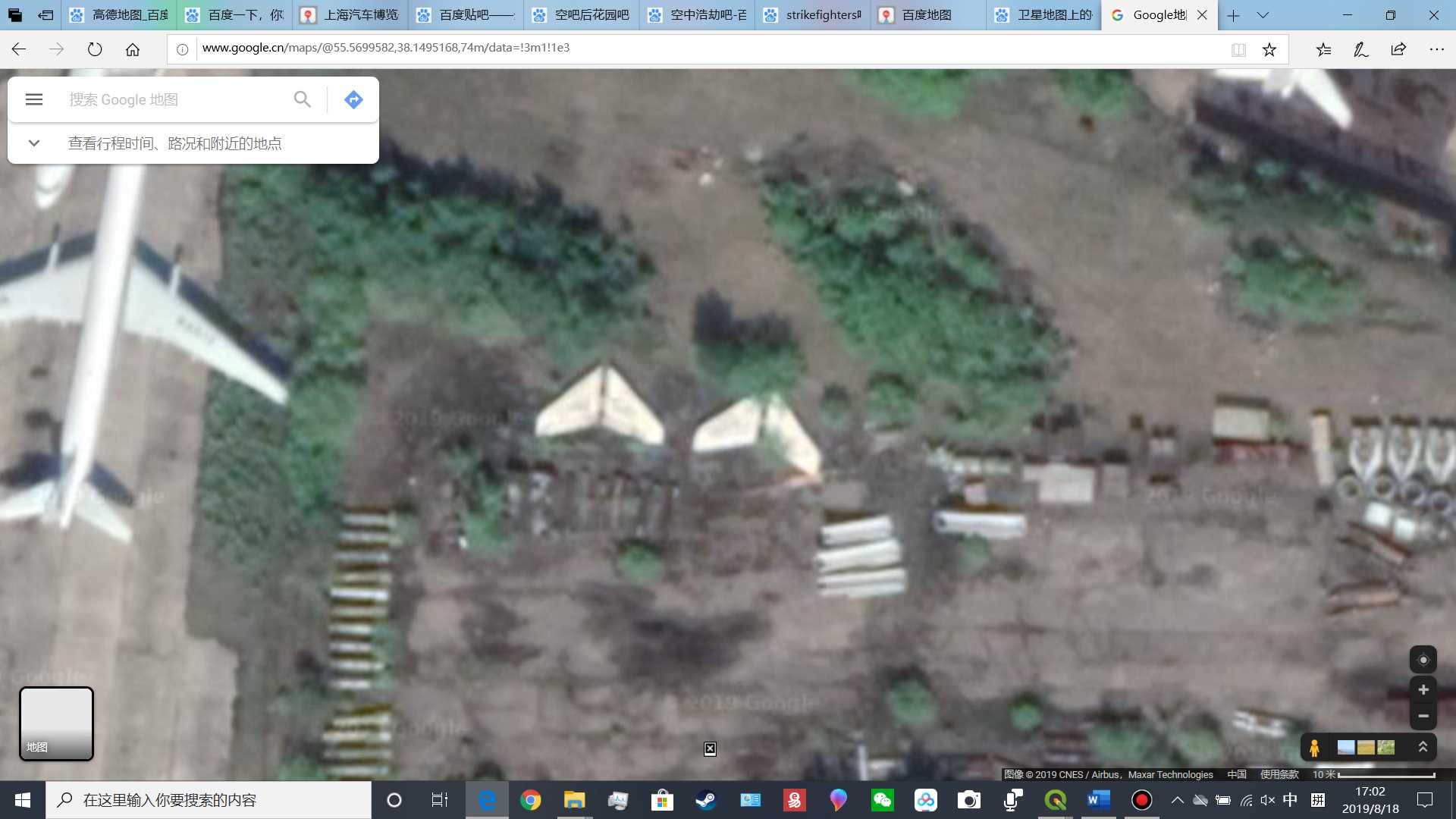
Task: Click the 中国 link in footer
Action: pos(1236,774)
